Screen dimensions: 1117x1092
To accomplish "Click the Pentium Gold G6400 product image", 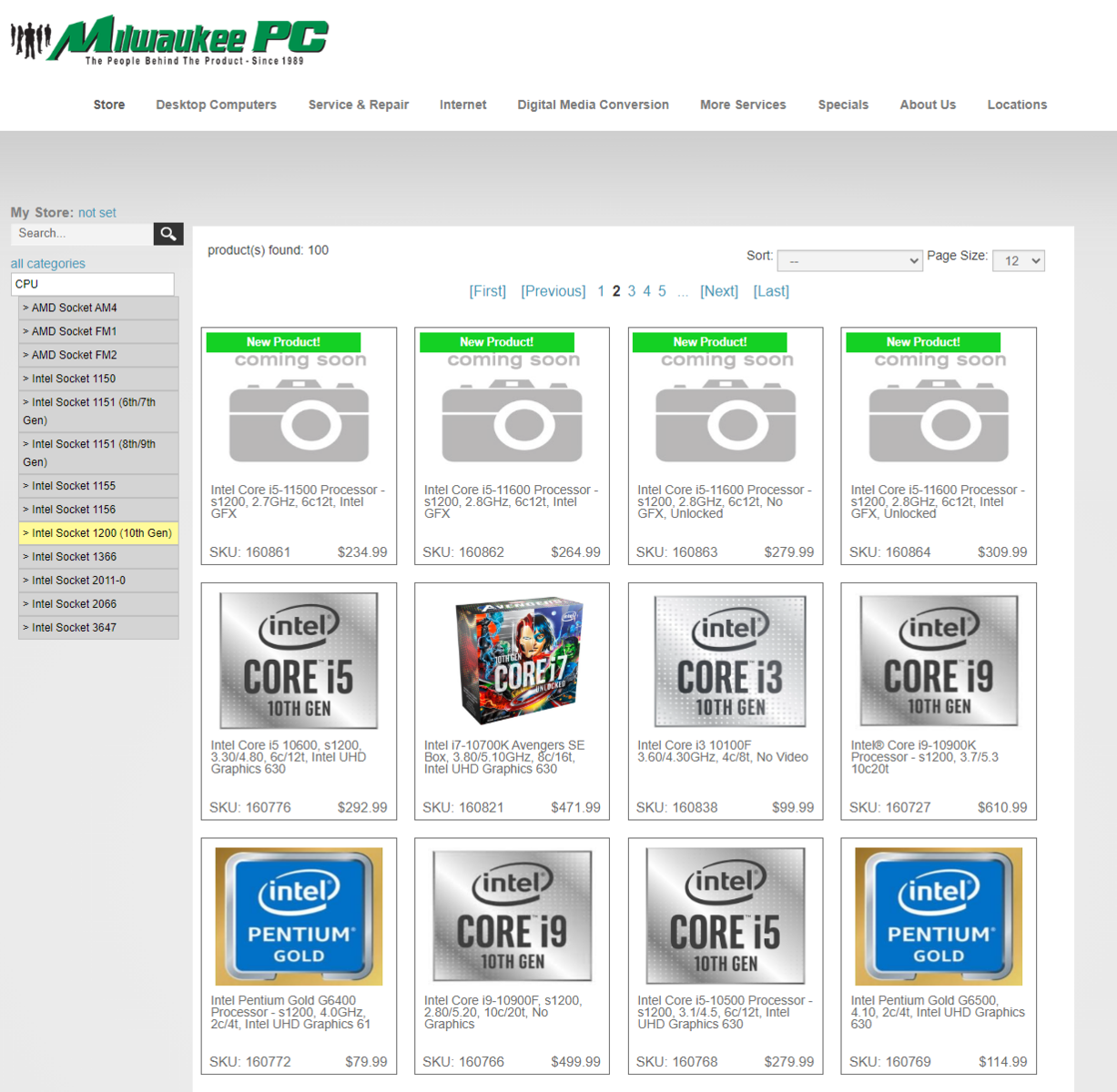I will pos(299,915).
